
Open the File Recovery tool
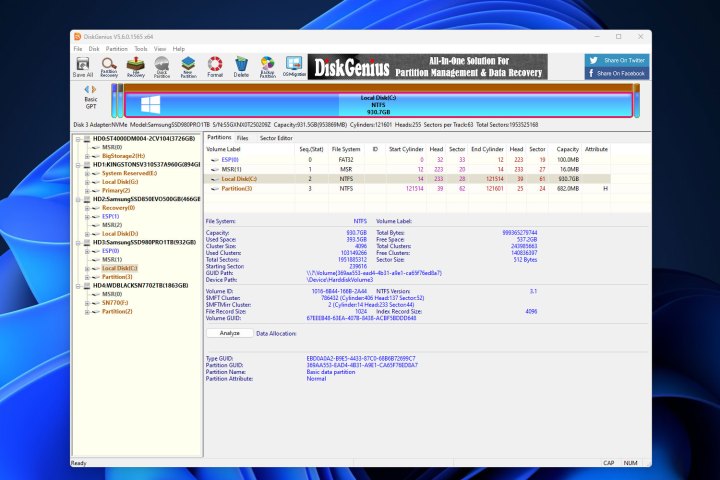135,67
